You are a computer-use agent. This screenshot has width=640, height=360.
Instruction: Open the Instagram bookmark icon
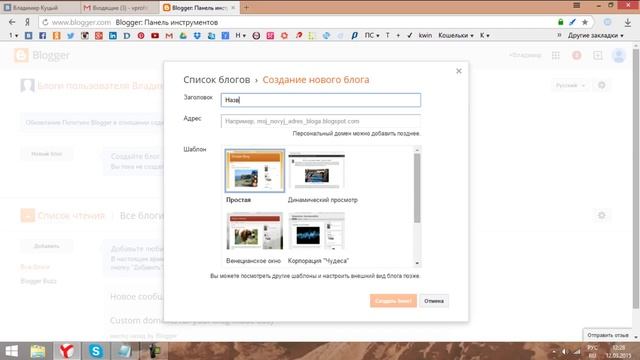[x=84, y=36]
